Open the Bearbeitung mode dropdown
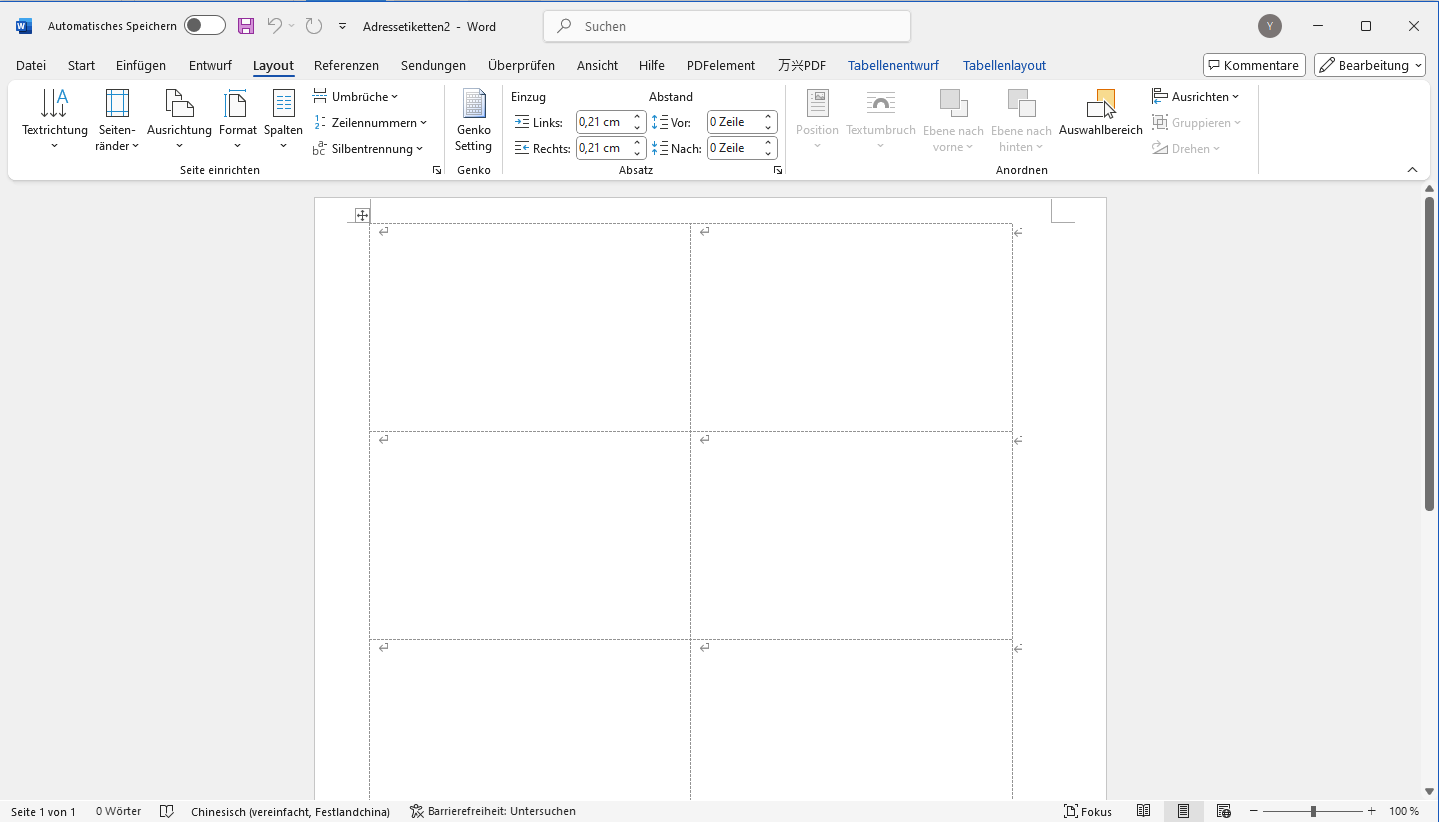This screenshot has width=1439, height=822. pyautogui.click(x=1369, y=65)
